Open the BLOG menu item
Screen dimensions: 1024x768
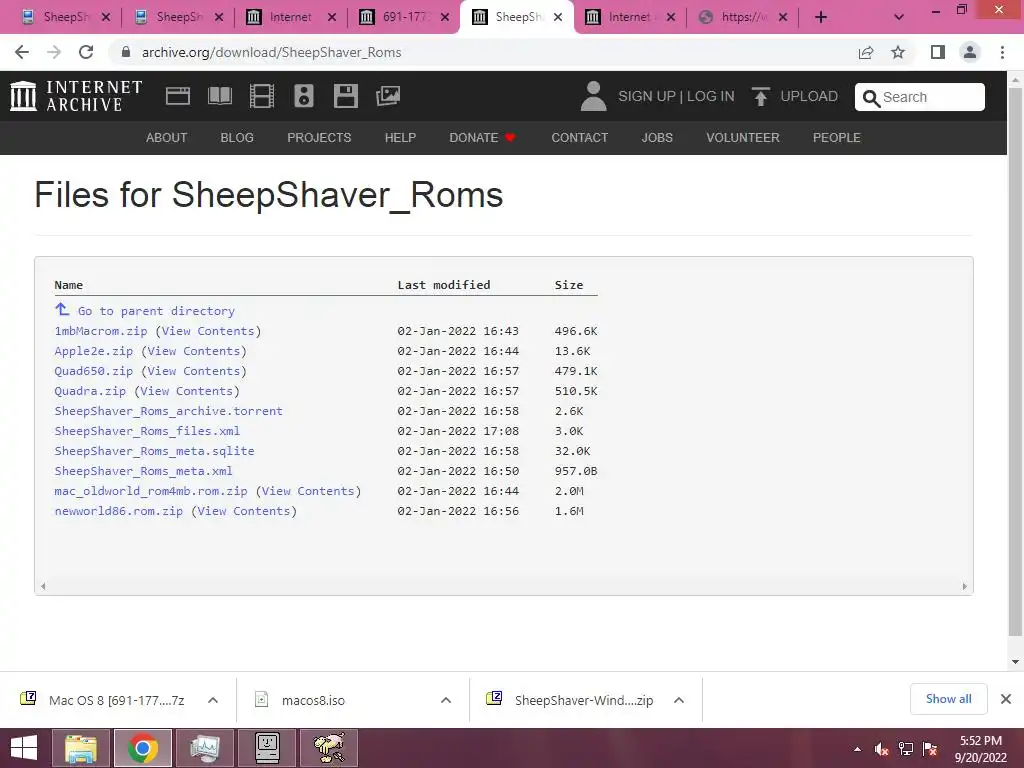[237, 138]
